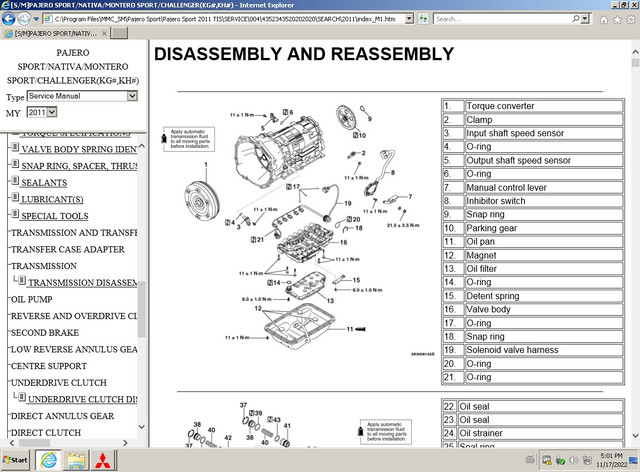Open the SEALANTS link

[x=44, y=183]
